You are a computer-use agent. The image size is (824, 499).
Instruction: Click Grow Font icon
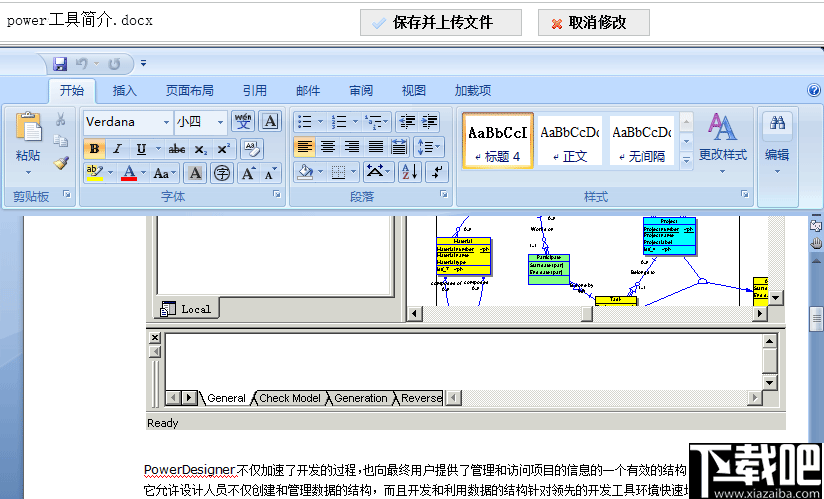[248, 173]
